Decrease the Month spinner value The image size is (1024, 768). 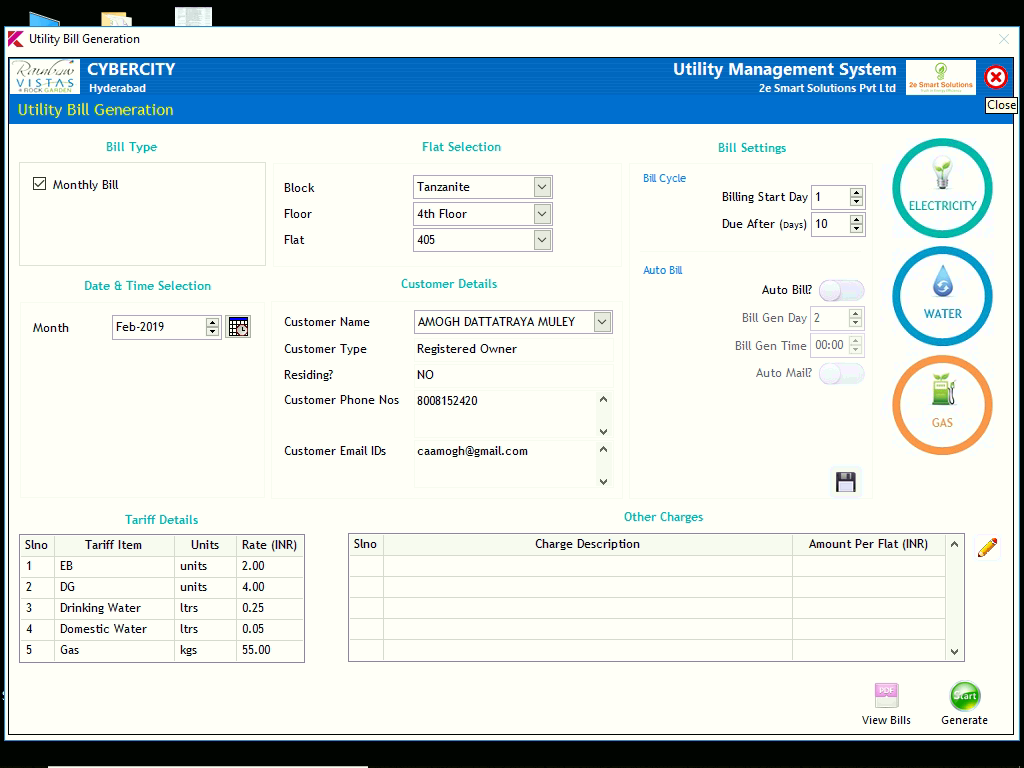coord(212,331)
